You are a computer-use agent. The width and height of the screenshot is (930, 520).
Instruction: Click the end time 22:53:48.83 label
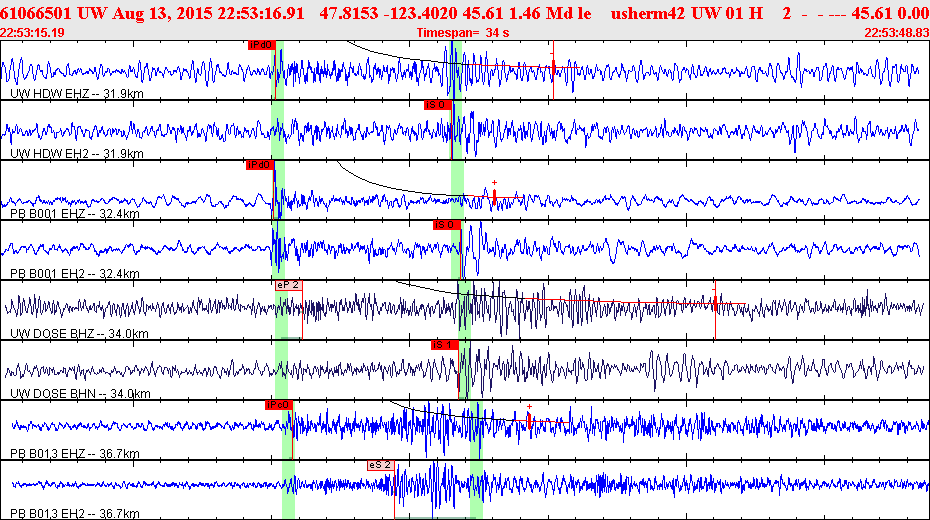pyautogui.click(x=897, y=33)
